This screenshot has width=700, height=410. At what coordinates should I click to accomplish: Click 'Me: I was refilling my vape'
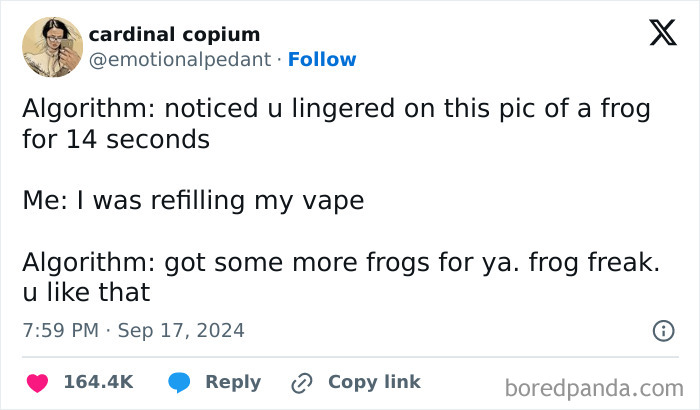tap(193, 200)
